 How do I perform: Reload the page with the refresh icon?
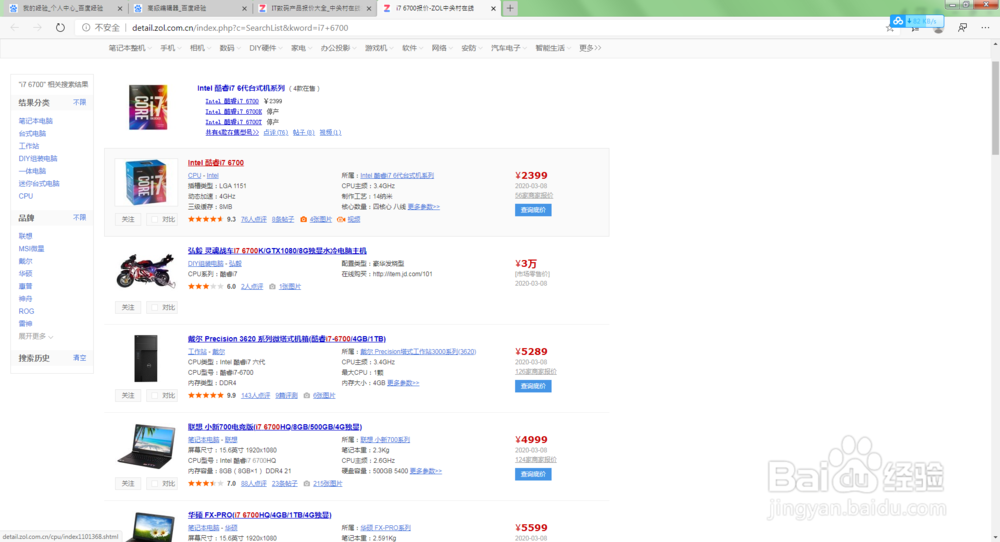coord(60,27)
